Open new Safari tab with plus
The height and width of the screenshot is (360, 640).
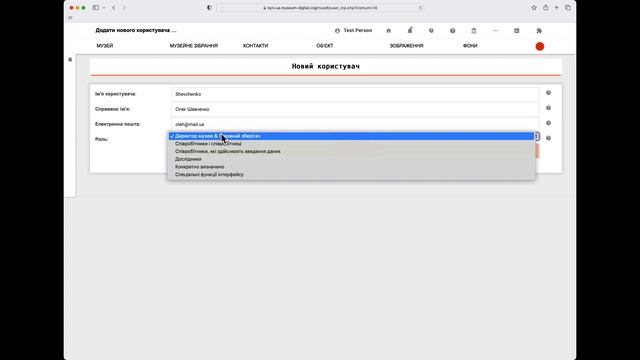pyautogui.click(x=556, y=7)
